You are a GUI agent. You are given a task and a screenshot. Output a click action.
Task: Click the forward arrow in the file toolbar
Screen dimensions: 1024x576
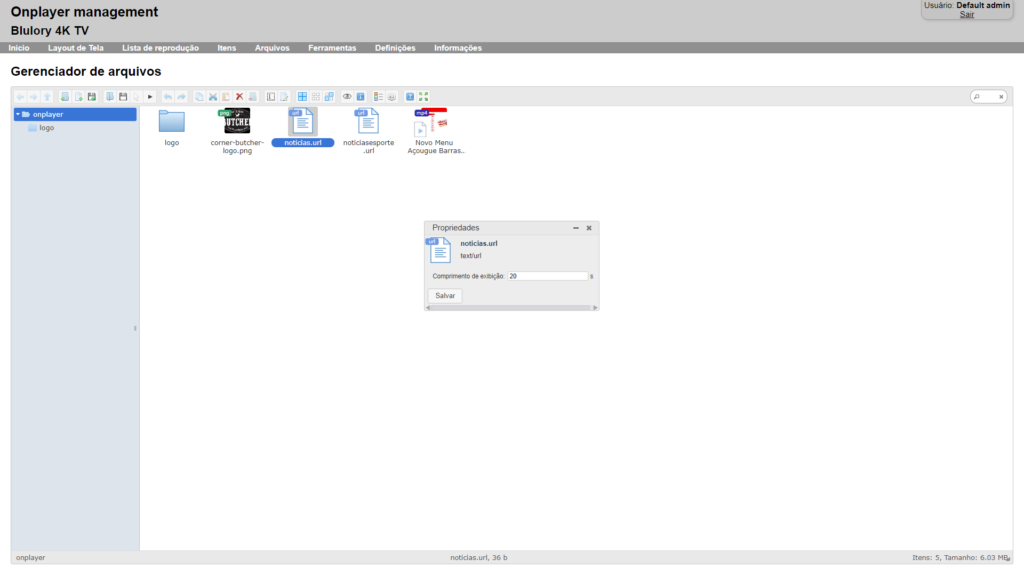coord(33,97)
